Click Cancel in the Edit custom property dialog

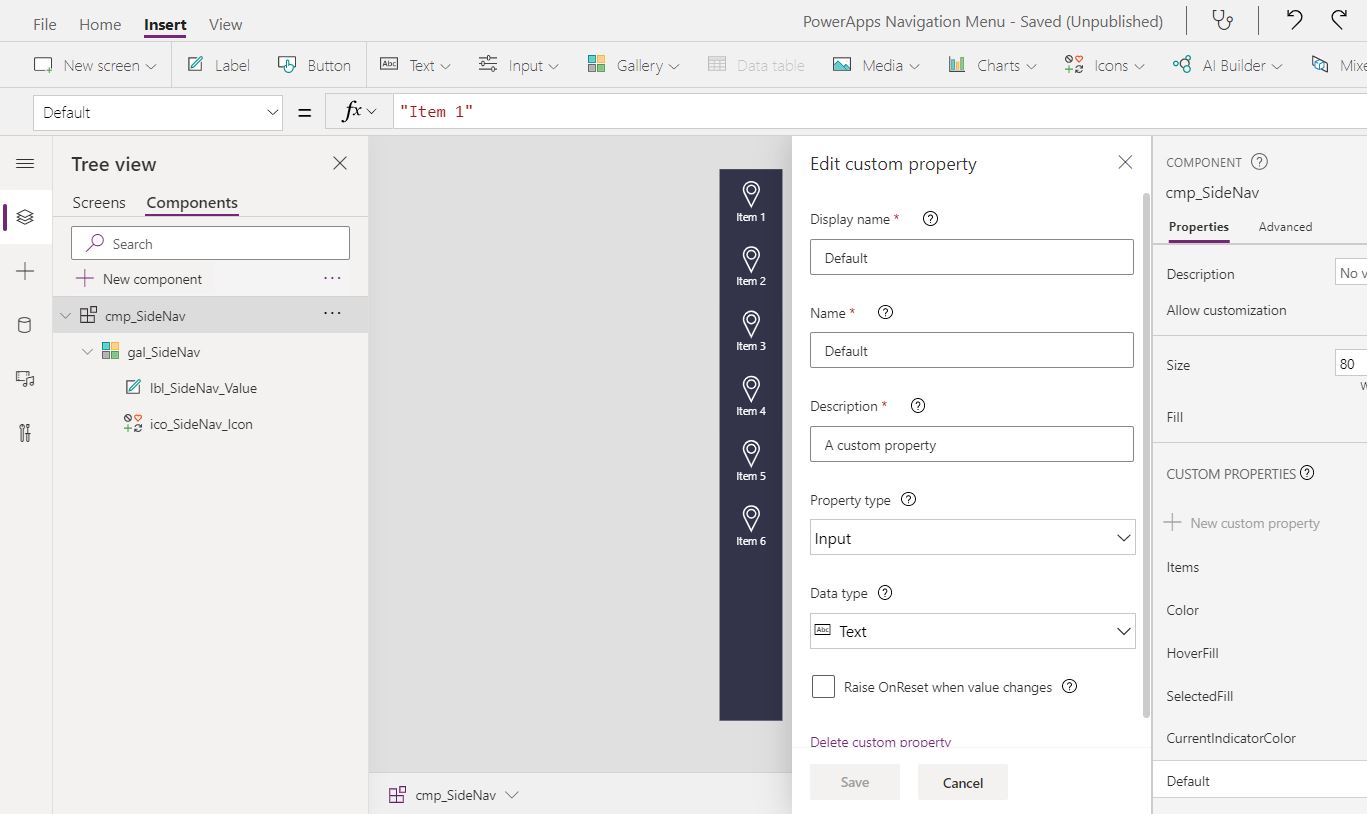961,783
